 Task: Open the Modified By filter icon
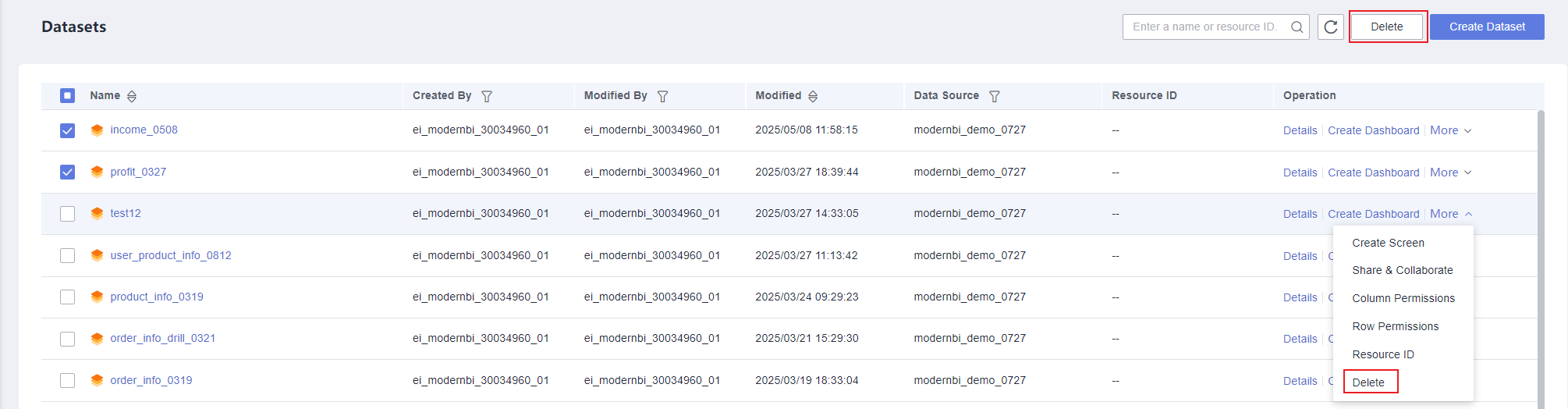click(x=662, y=96)
